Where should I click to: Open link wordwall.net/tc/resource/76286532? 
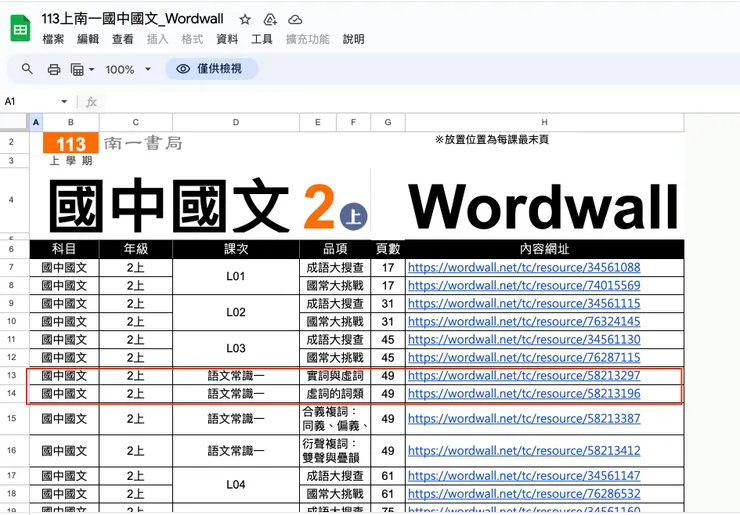[x=524, y=494]
